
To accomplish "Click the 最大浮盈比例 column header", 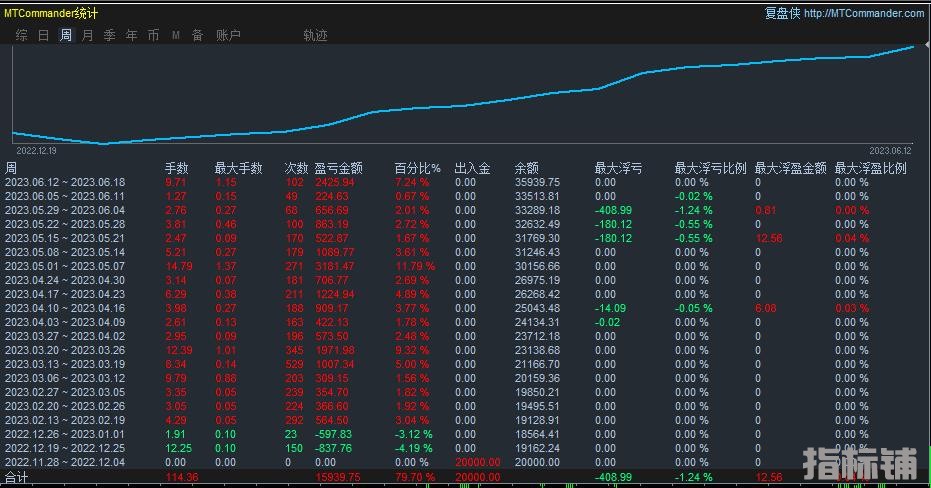I will coord(870,169).
